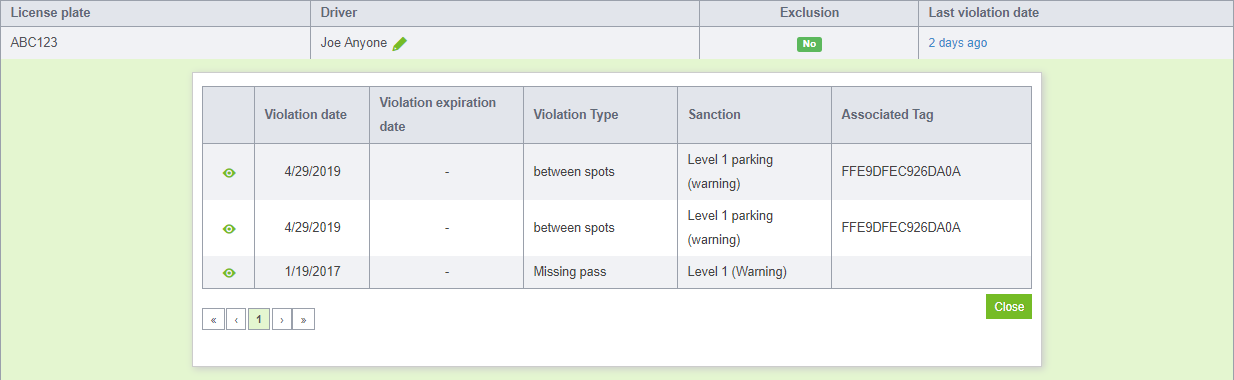1234x380 pixels.
Task: Click the Last violation date header
Action: (x=984, y=13)
